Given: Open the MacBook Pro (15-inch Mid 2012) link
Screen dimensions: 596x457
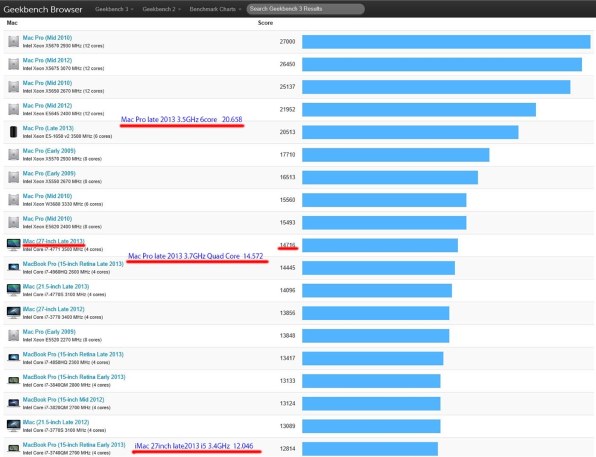Looking at the screenshot, I should pyautogui.click(x=63, y=400).
